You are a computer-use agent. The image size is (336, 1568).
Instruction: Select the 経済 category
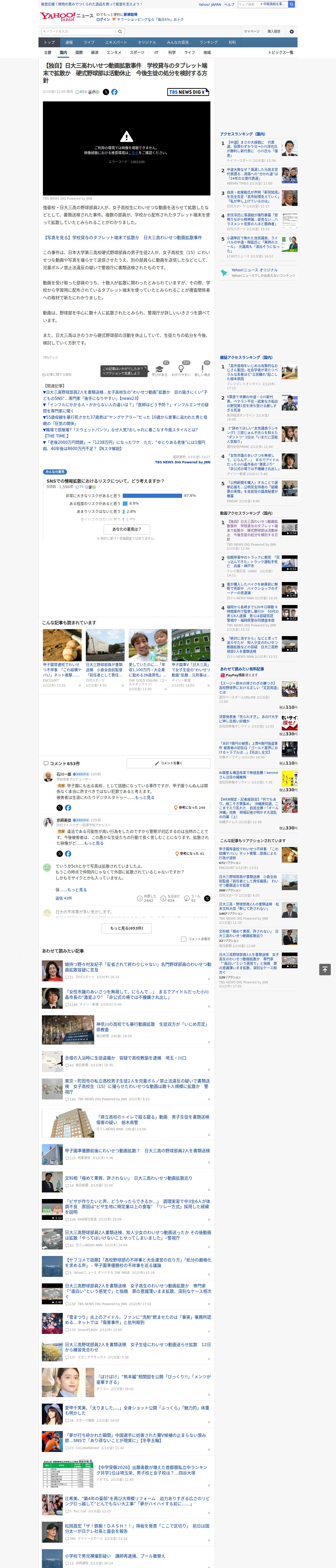[94, 52]
